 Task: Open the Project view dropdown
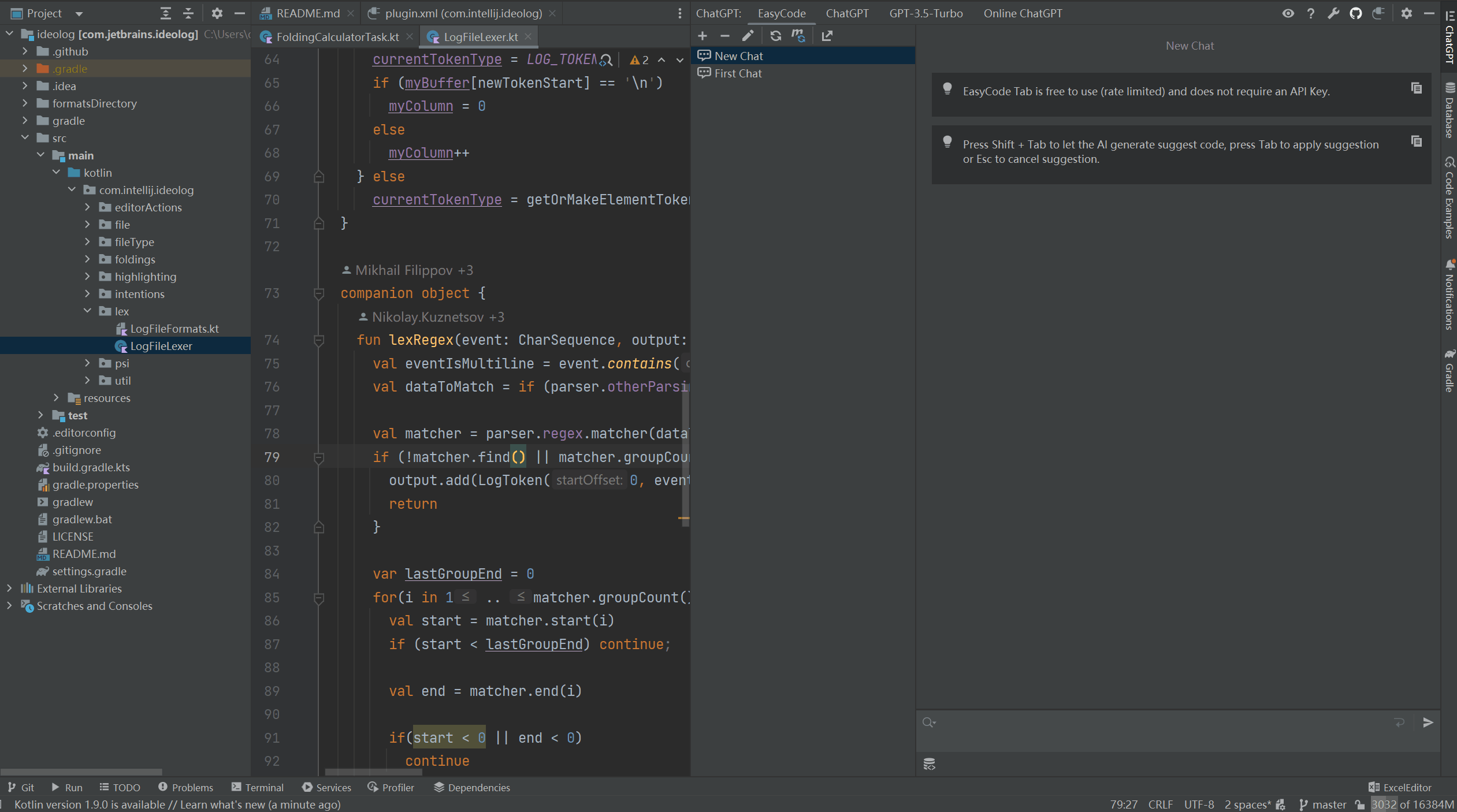[78, 13]
